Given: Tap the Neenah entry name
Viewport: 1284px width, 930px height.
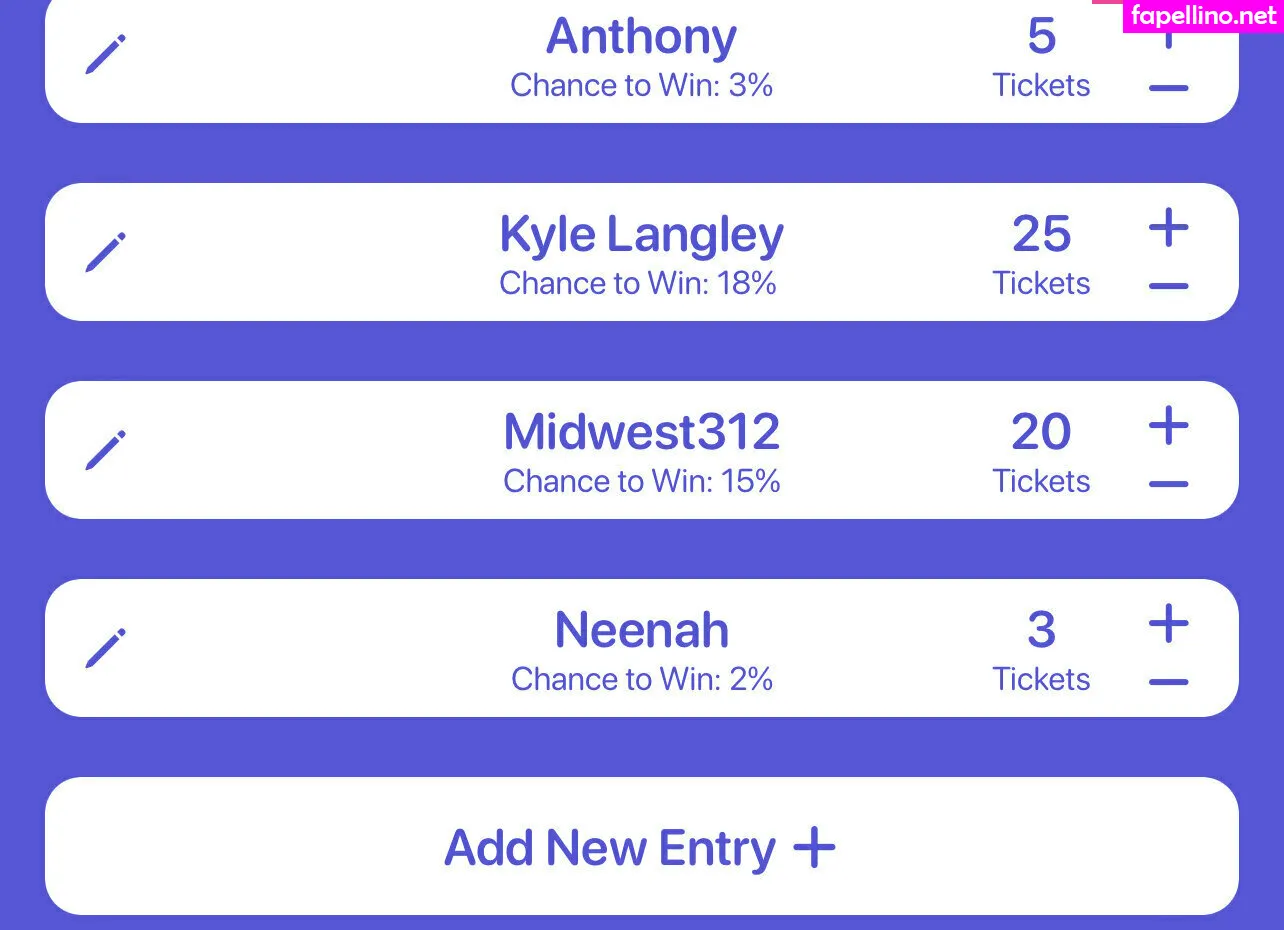Looking at the screenshot, I should pyautogui.click(x=641, y=630).
